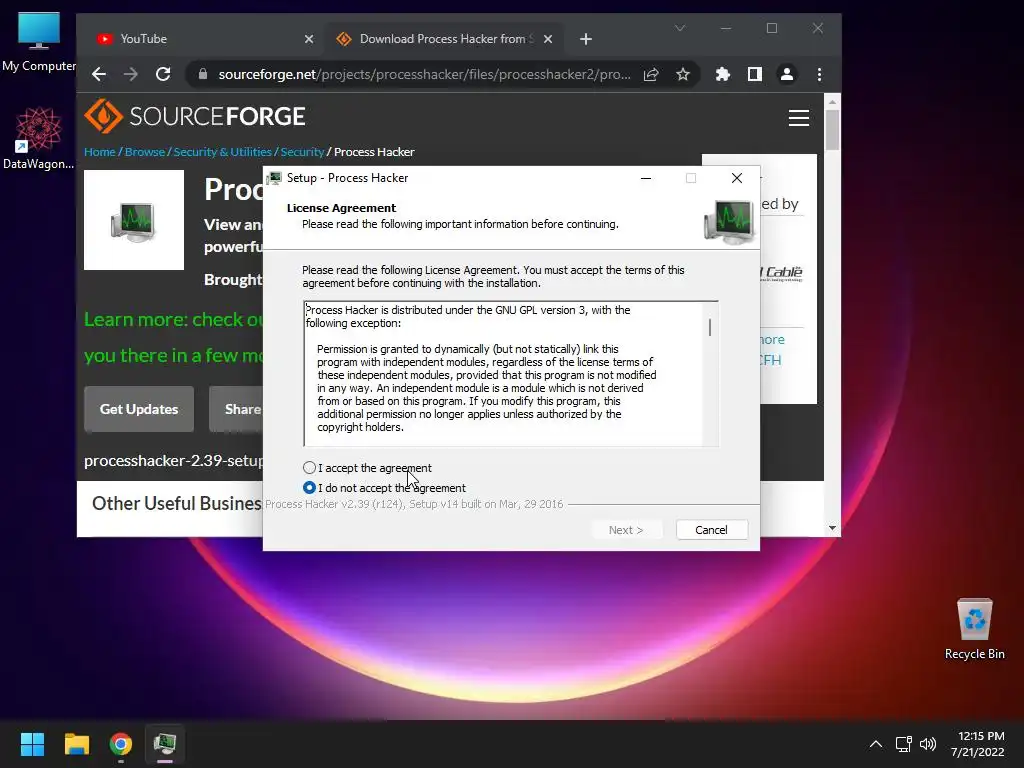Open Chrome three-dot menu
Image resolution: width=1024 pixels, height=768 pixels.
(819, 74)
